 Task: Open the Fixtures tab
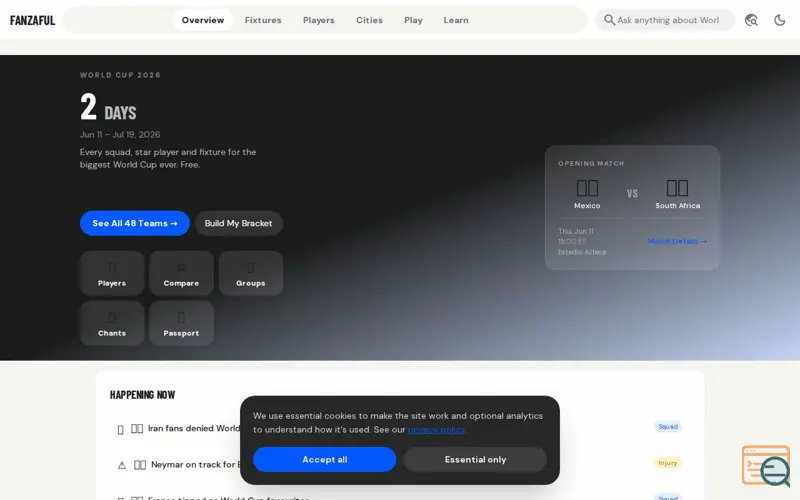tap(263, 20)
